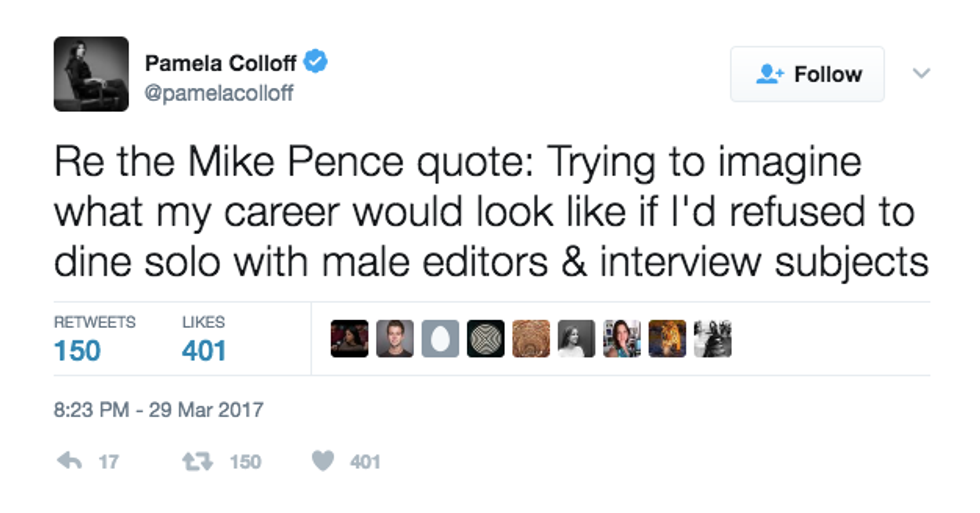Click the reply arrow icon
The image size is (980, 513).
[68, 461]
